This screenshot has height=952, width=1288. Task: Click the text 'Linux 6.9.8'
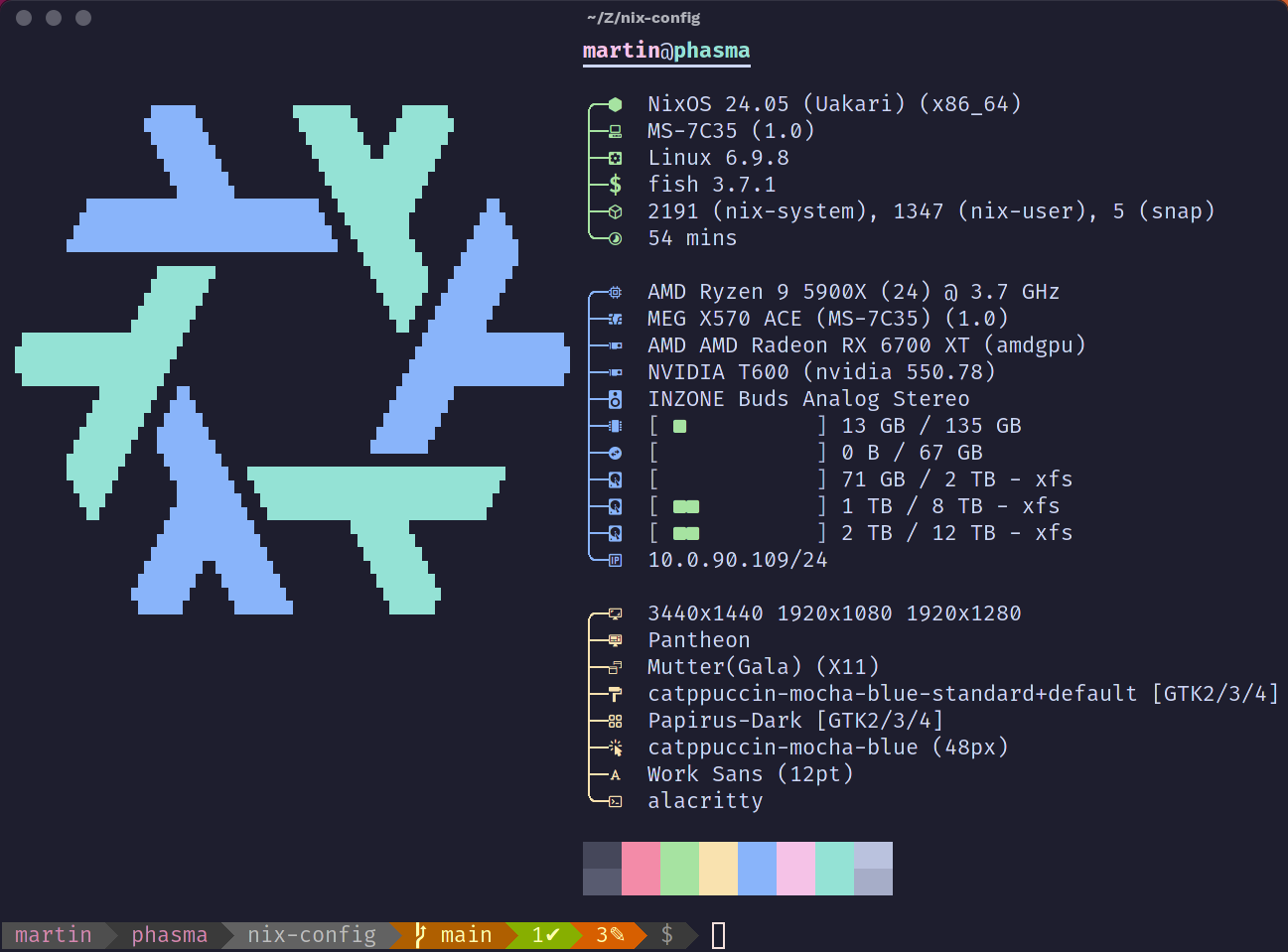tap(718, 158)
